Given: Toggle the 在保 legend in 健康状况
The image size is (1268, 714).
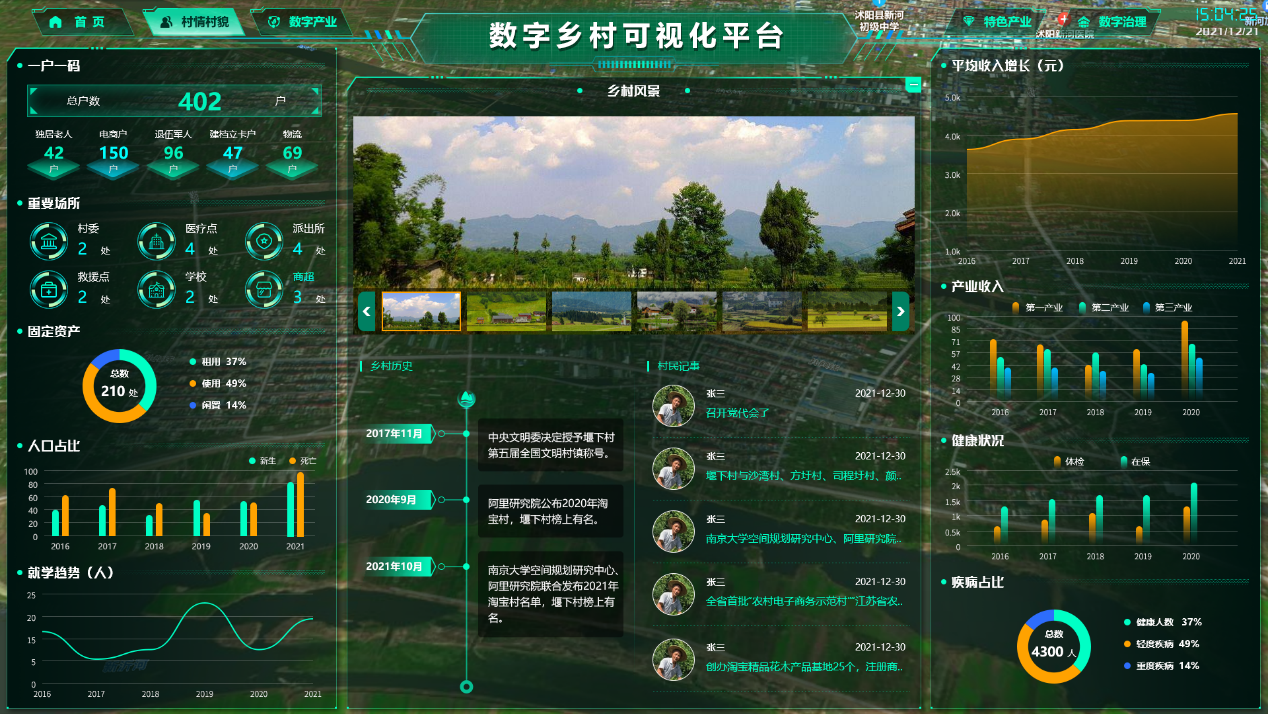Looking at the screenshot, I should point(1134,462).
